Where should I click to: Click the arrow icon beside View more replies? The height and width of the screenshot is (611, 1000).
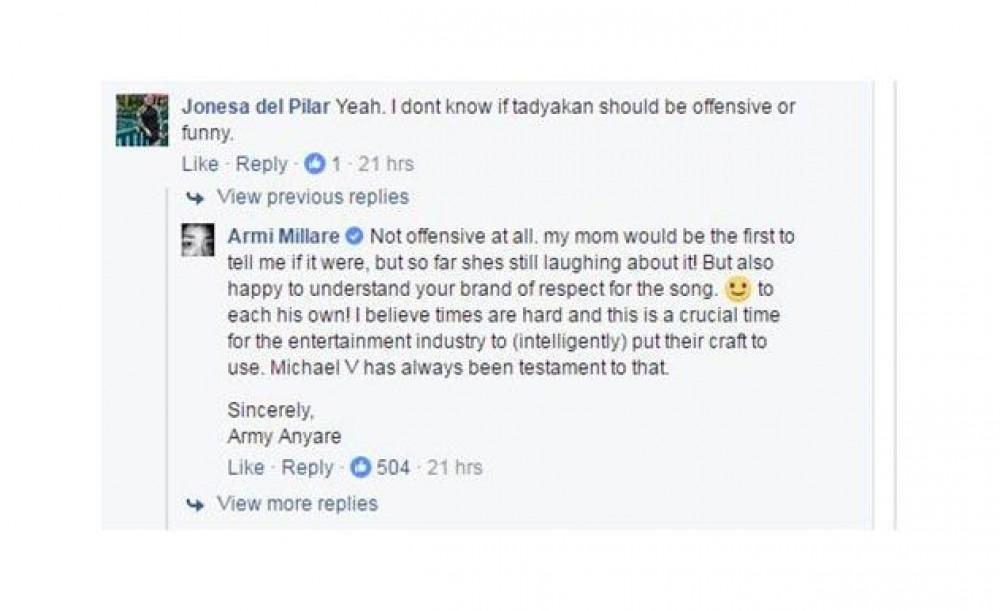195,504
